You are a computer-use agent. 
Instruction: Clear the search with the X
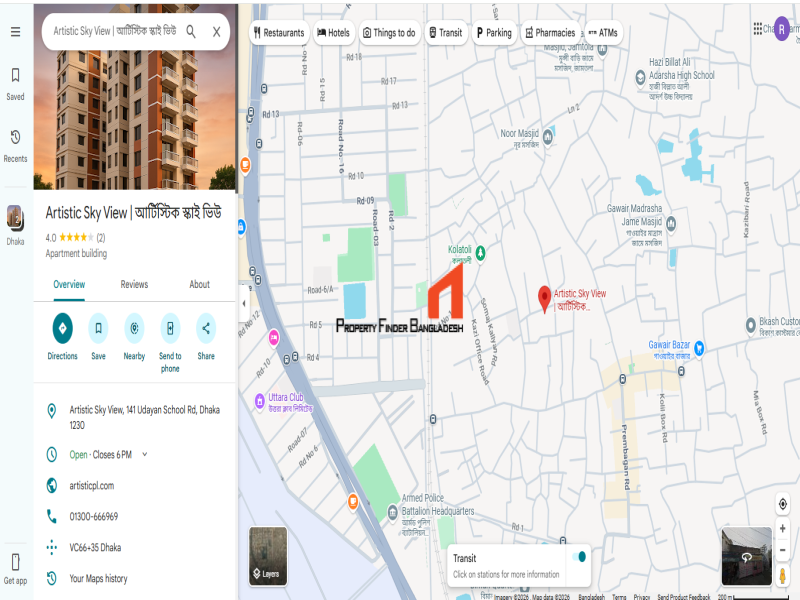(216, 32)
